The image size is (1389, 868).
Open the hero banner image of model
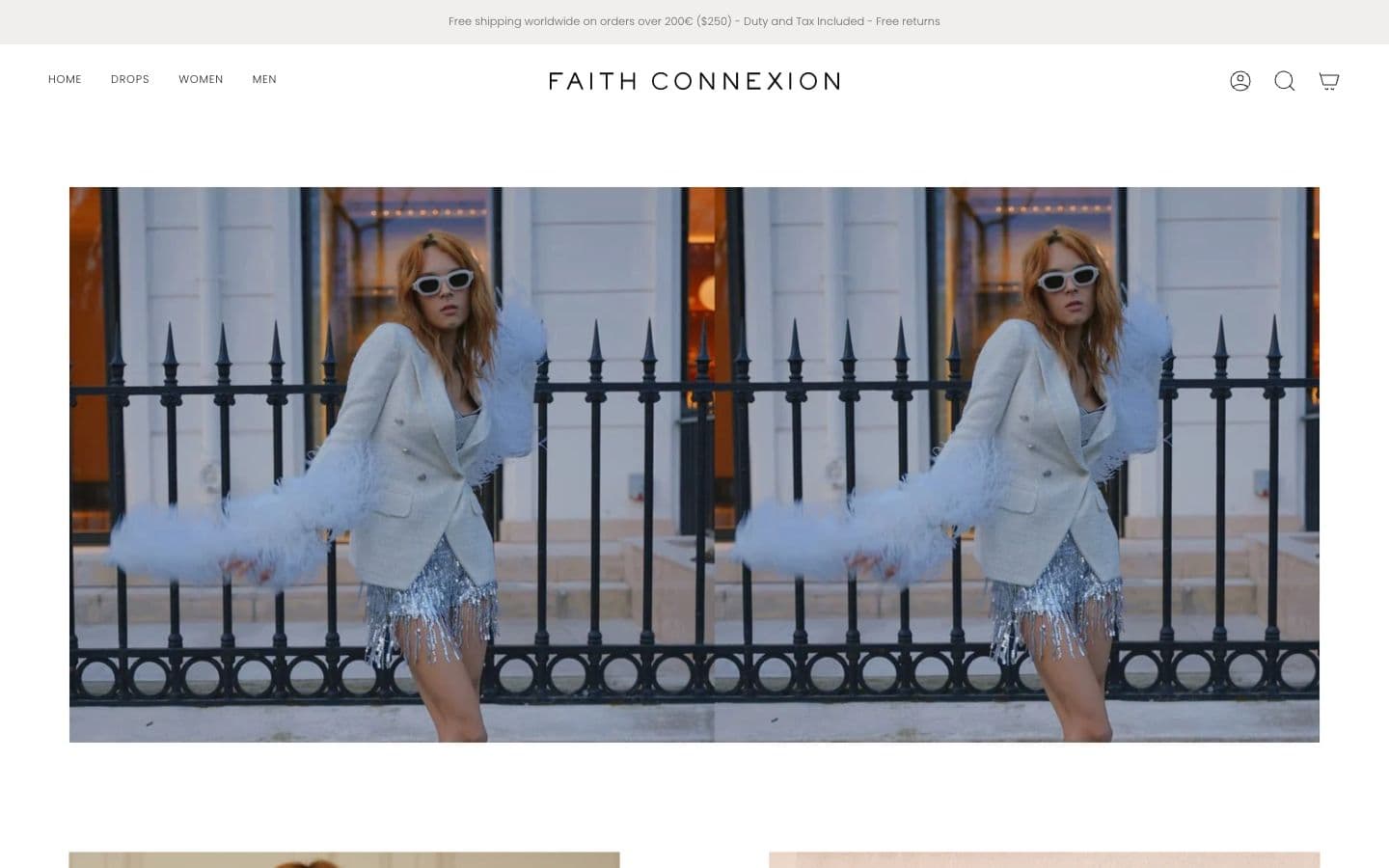(x=694, y=465)
